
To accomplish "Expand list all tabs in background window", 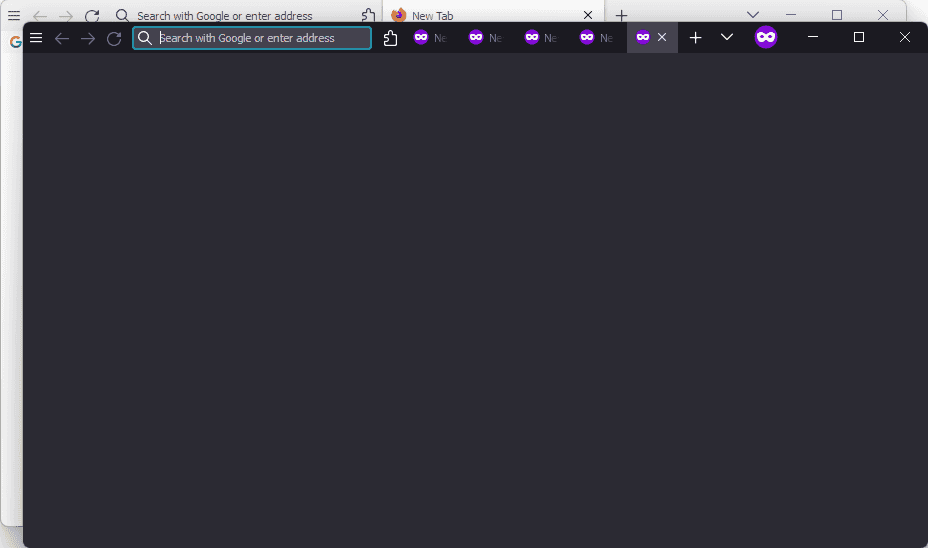I will [753, 15].
